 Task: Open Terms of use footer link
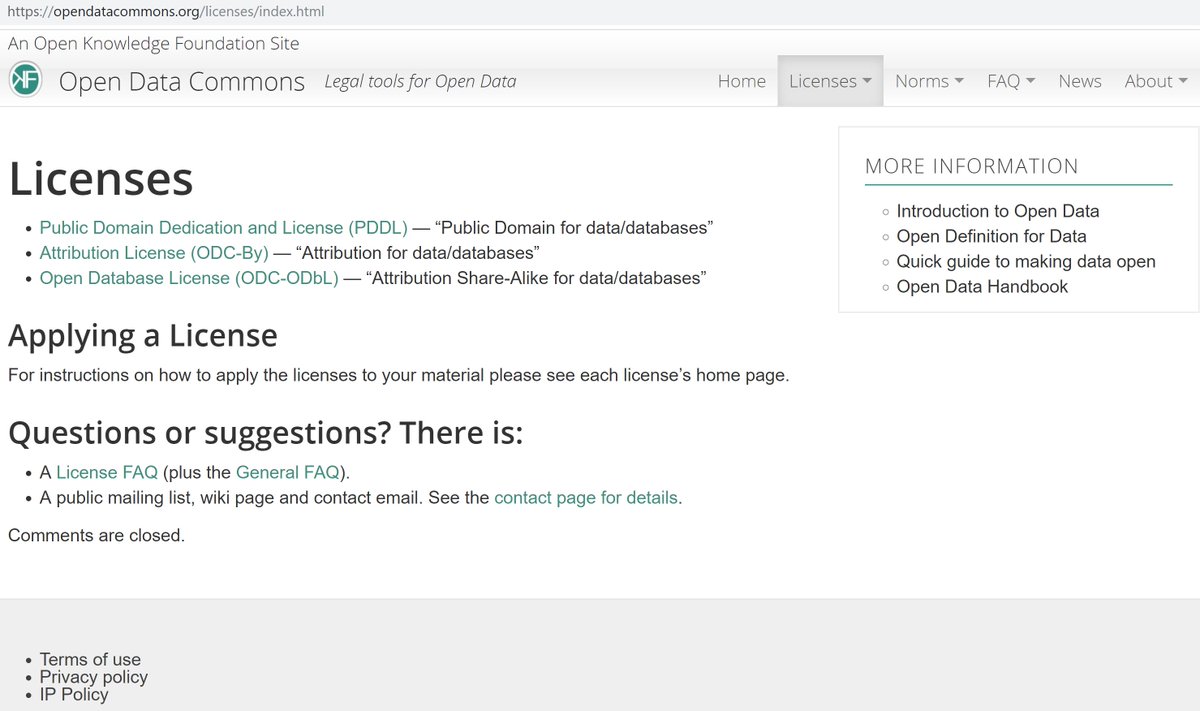click(x=90, y=659)
